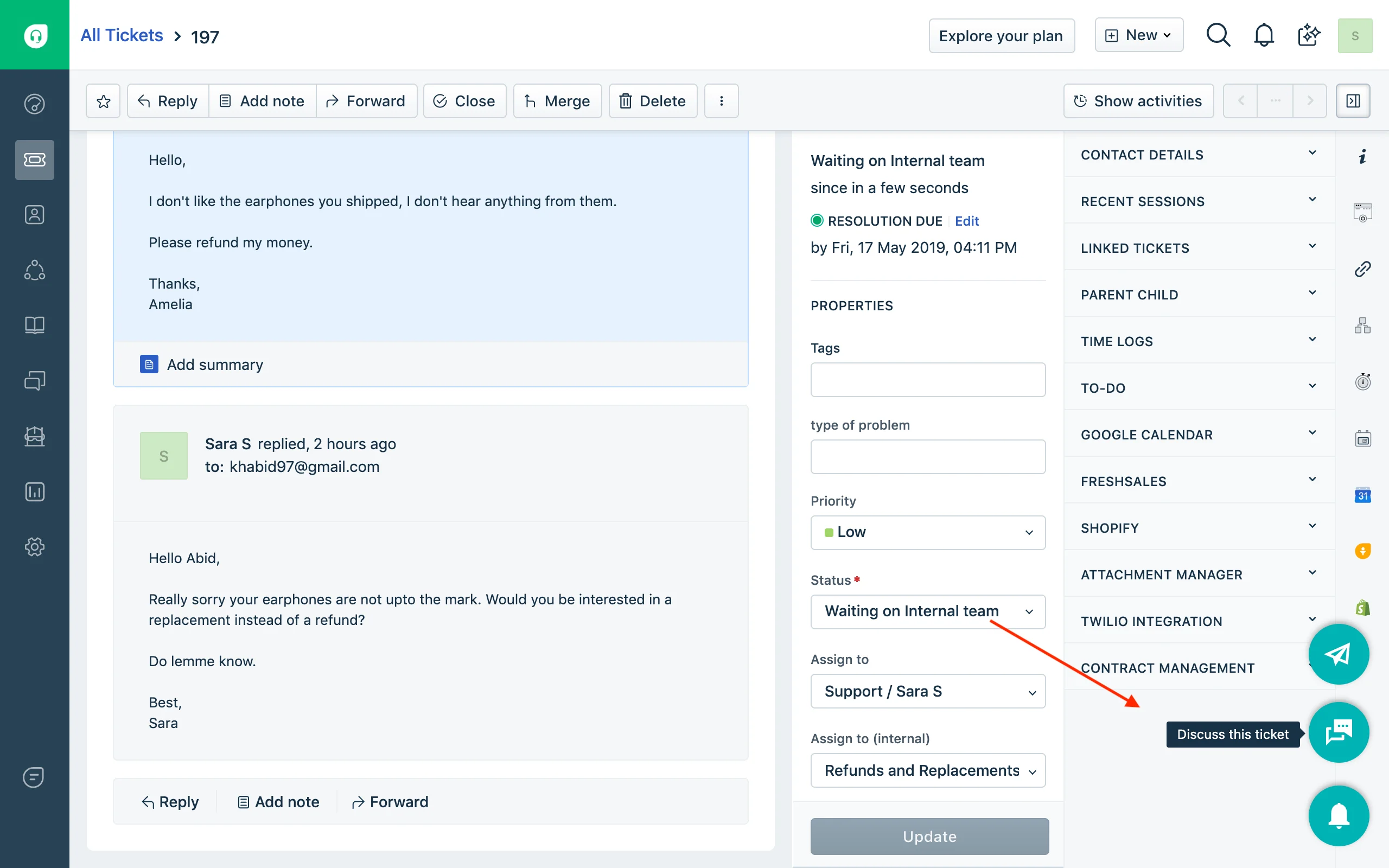Image resolution: width=1389 pixels, height=868 pixels.
Task: Click Edit next to Resolution Due
Action: [x=966, y=220]
